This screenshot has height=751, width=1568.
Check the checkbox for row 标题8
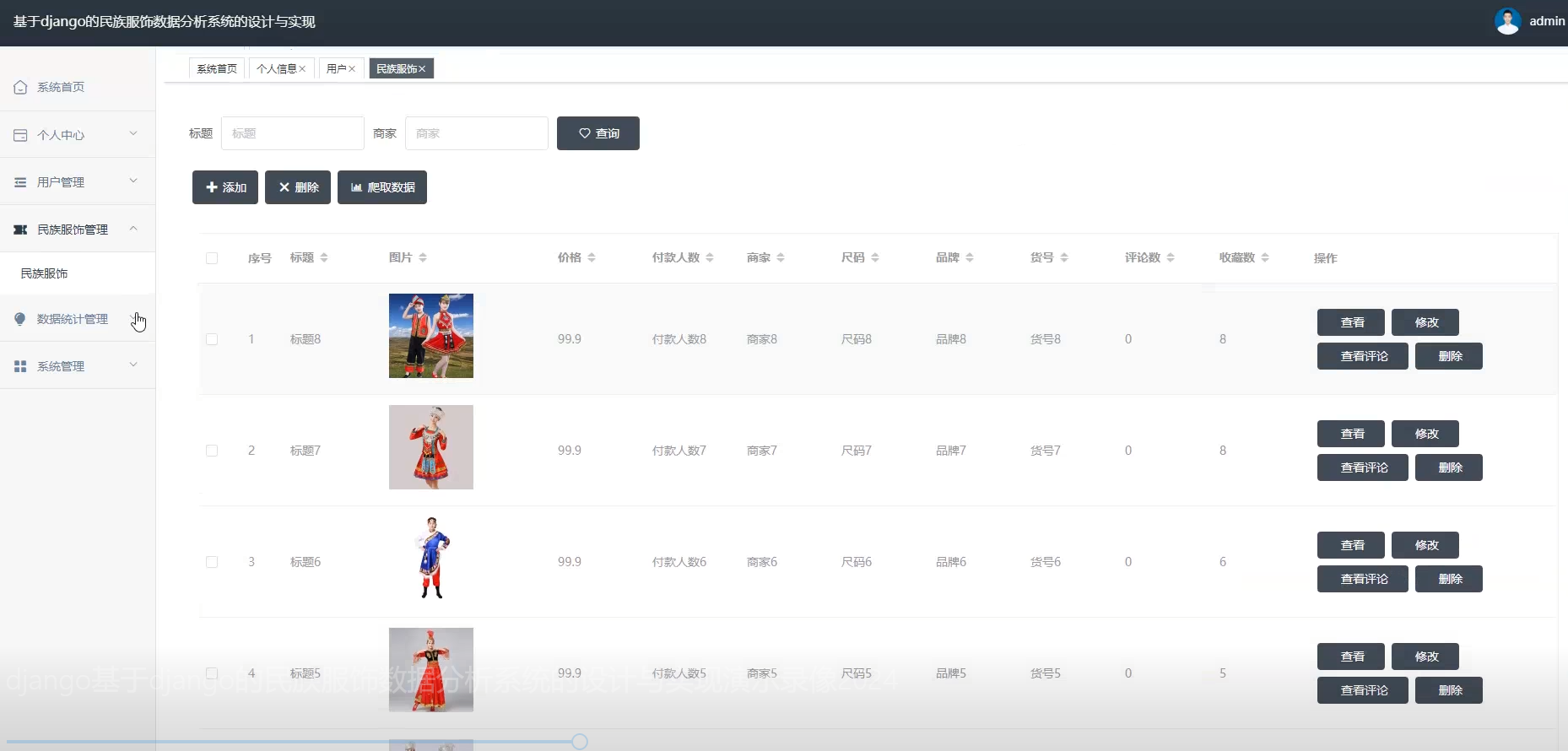tap(212, 339)
